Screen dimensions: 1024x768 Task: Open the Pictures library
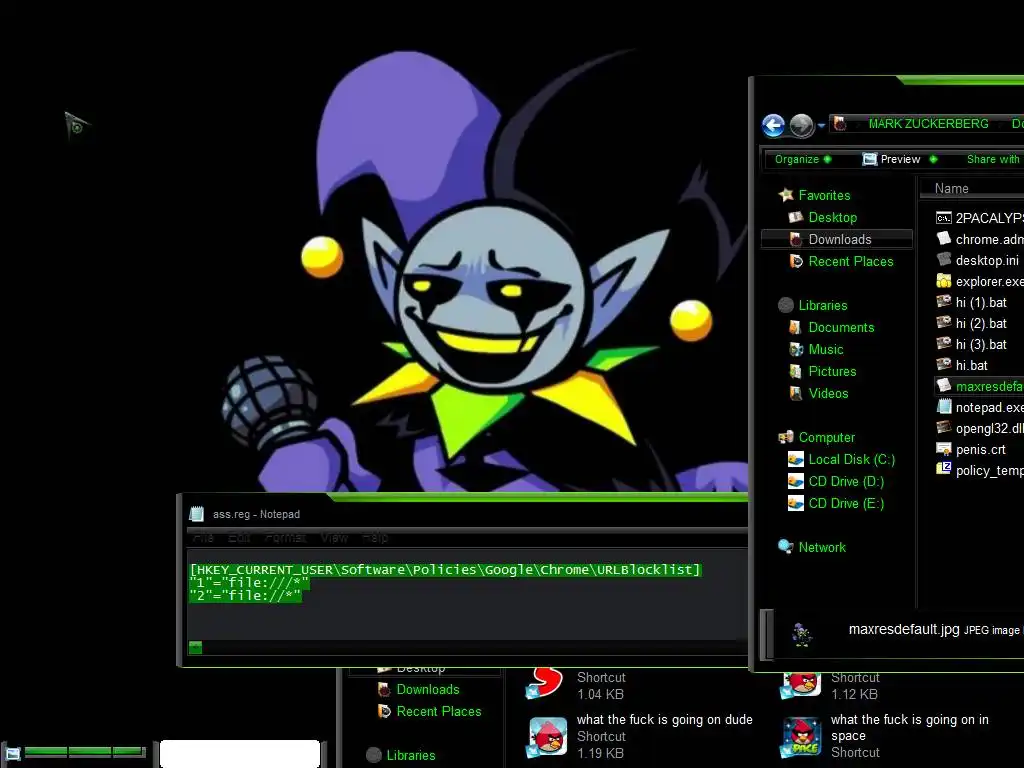click(x=832, y=371)
